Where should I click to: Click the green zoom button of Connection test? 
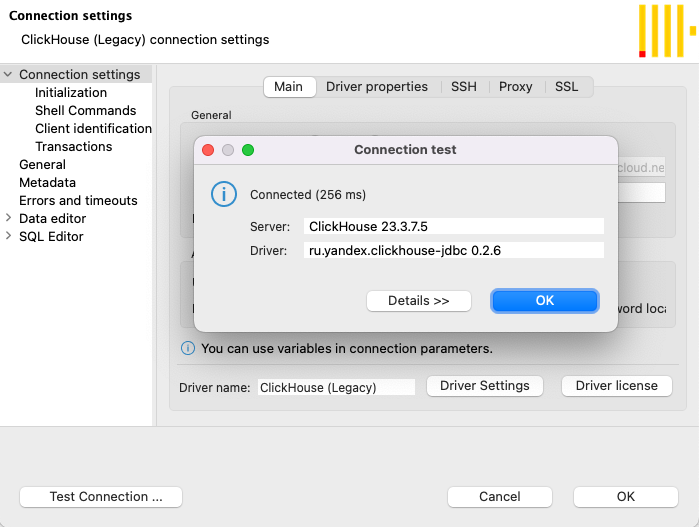(x=248, y=150)
